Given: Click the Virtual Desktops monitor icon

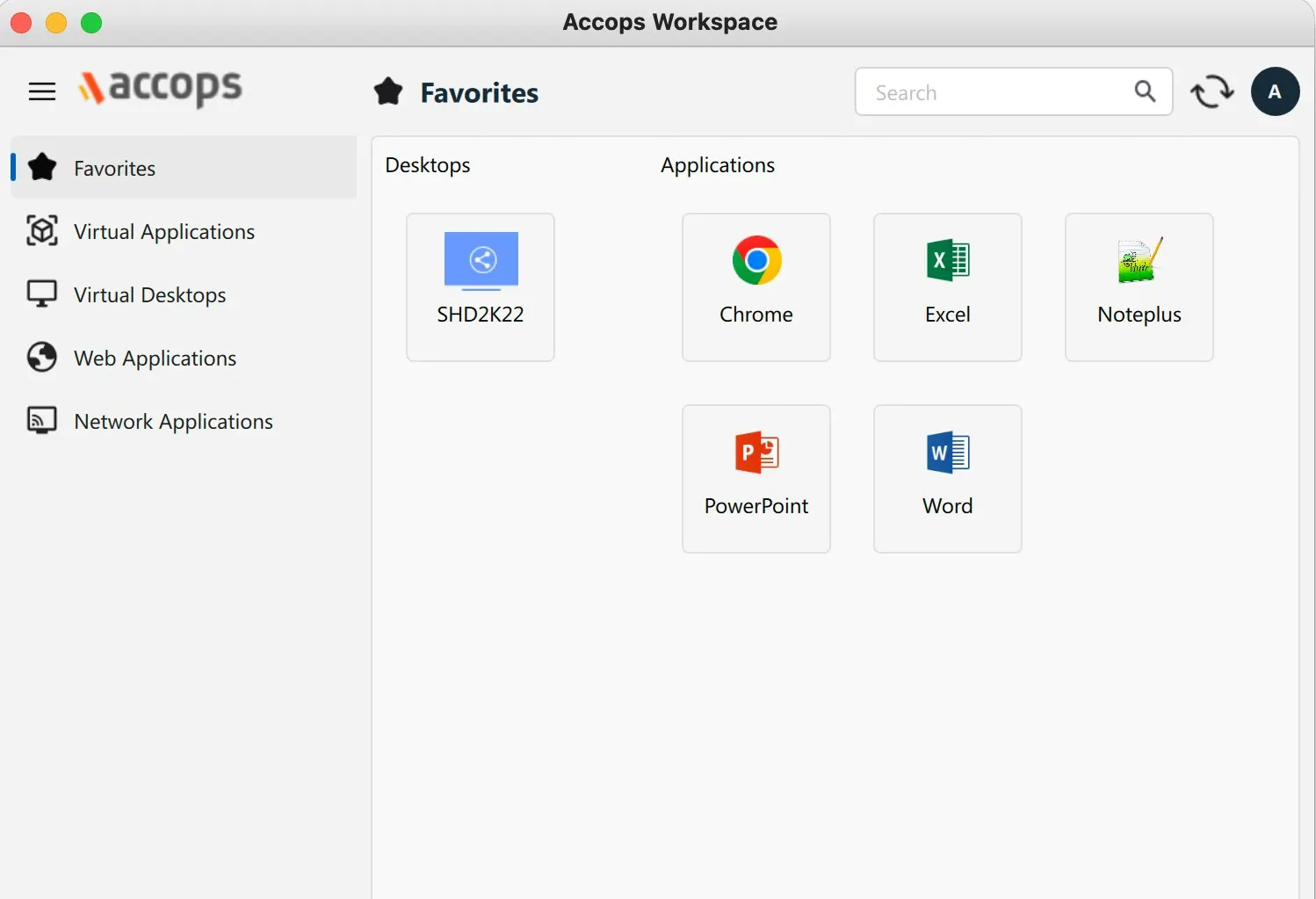Looking at the screenshot, I should [x=42, y=294].
